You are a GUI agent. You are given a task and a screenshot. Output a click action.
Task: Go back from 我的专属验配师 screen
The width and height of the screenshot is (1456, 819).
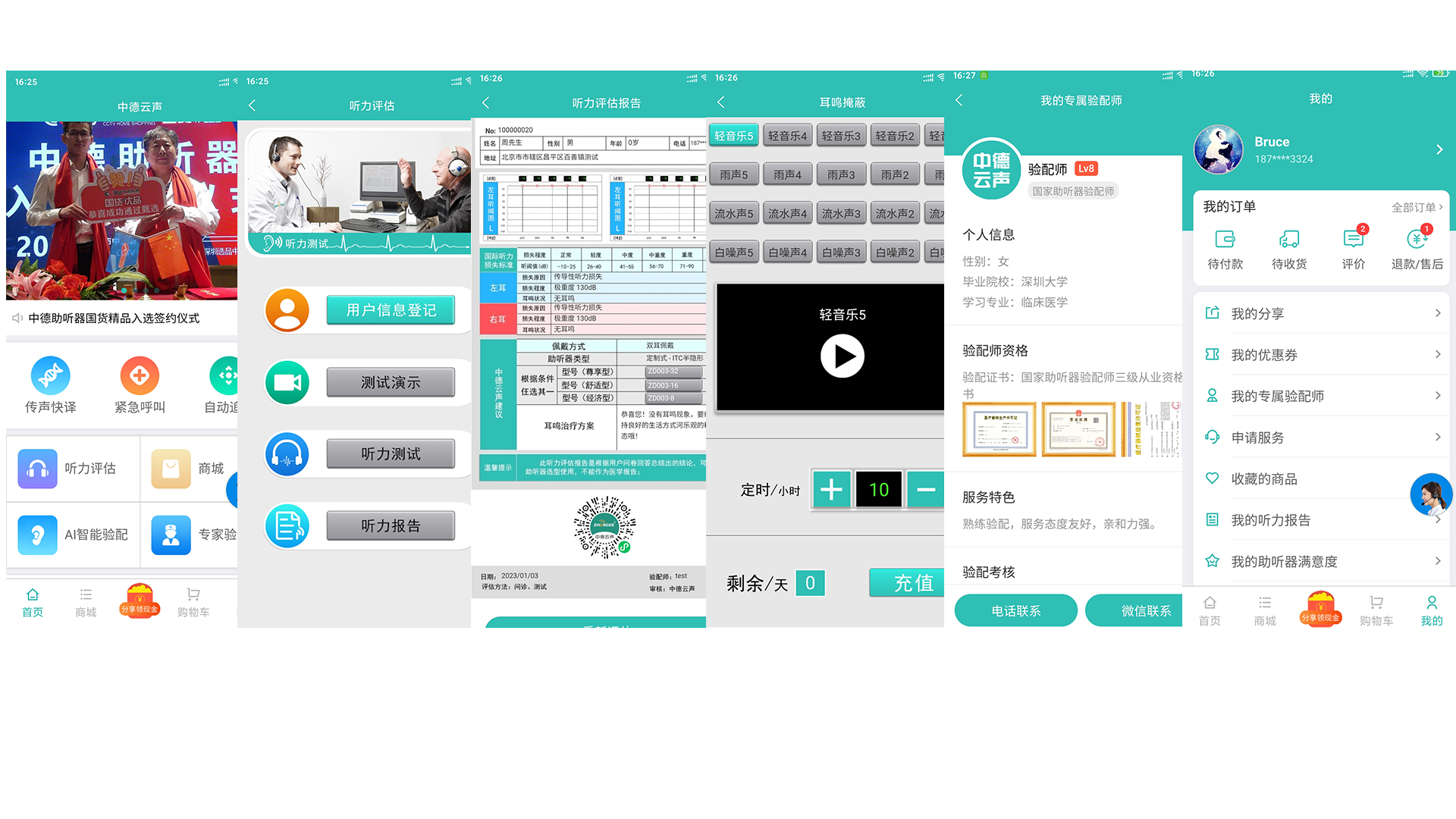pos(959,100)
